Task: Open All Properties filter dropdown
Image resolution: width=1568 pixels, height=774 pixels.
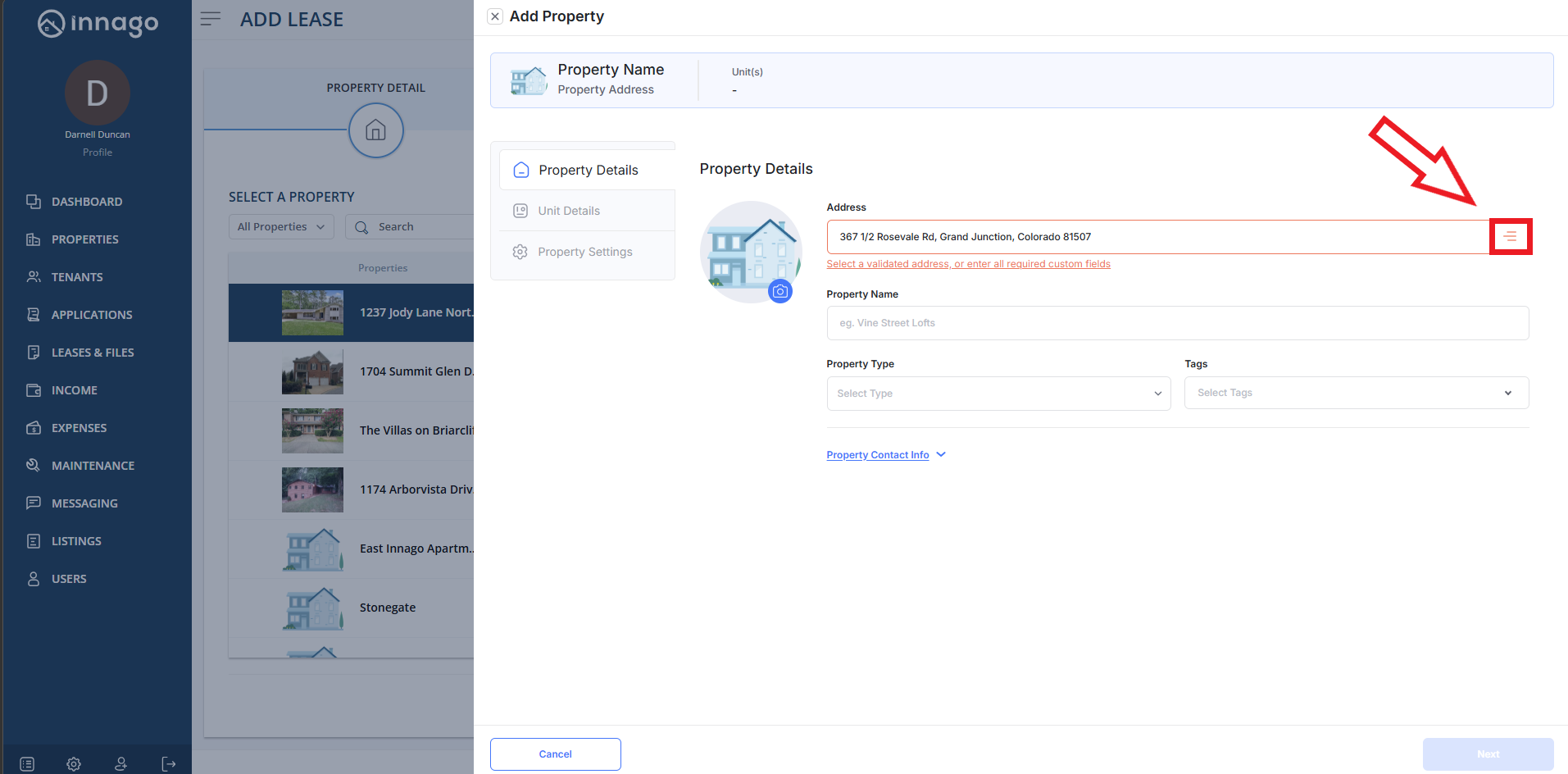Action: point(280,227)
